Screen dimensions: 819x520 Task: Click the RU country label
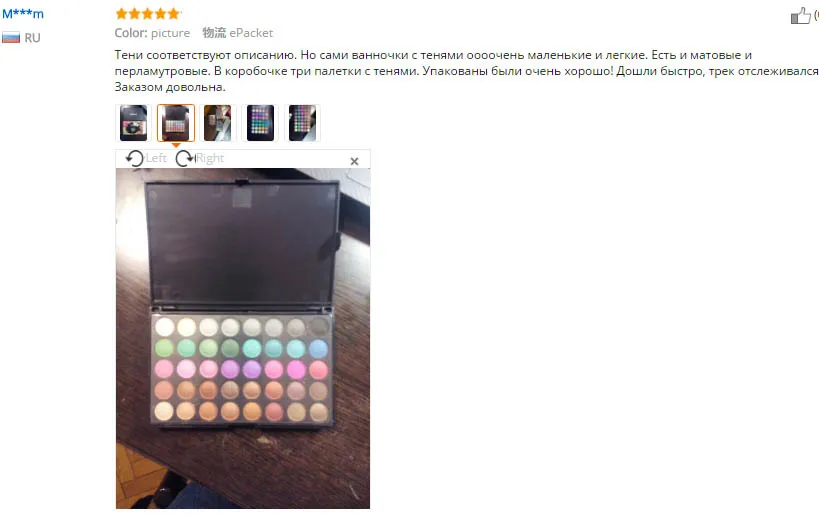(32, 38)
